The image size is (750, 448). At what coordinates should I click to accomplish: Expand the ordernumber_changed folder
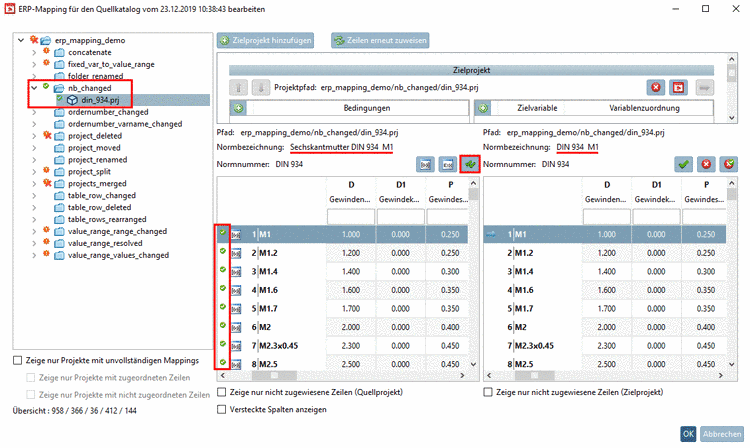click(x=34, y=112)
